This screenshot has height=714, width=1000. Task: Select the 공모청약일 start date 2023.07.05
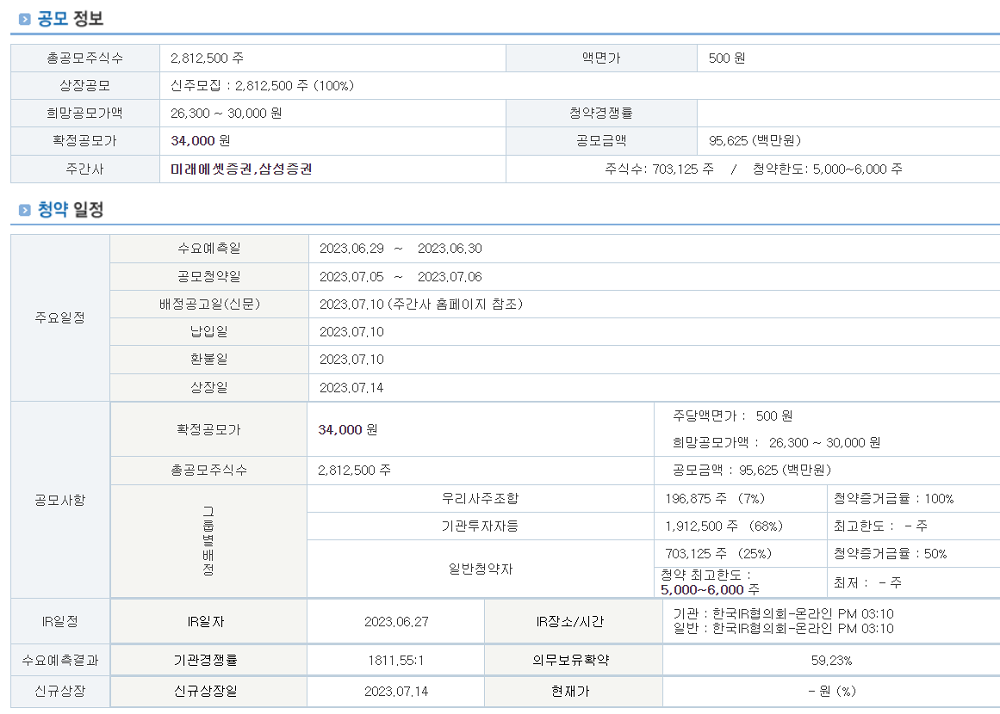[x=351, y=277]
